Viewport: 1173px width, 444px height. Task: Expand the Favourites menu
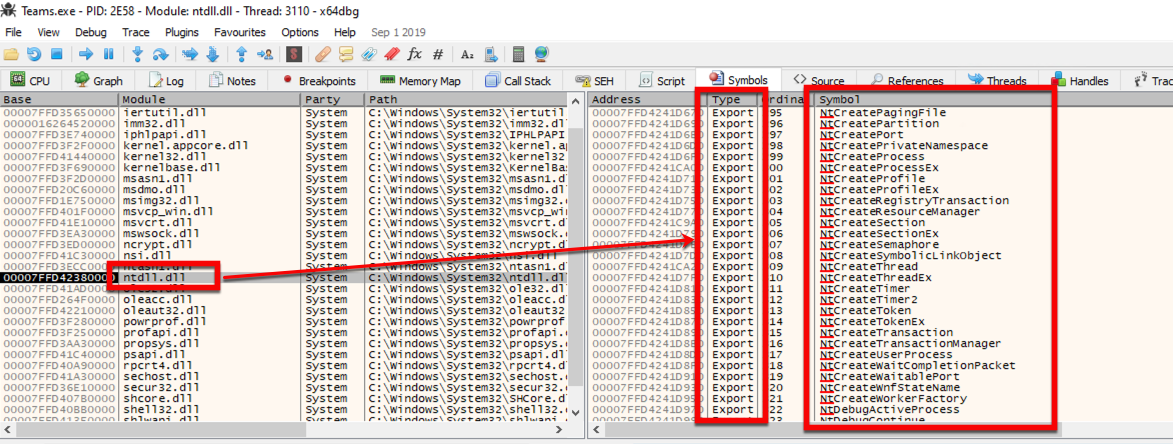(x=240, y=32)
